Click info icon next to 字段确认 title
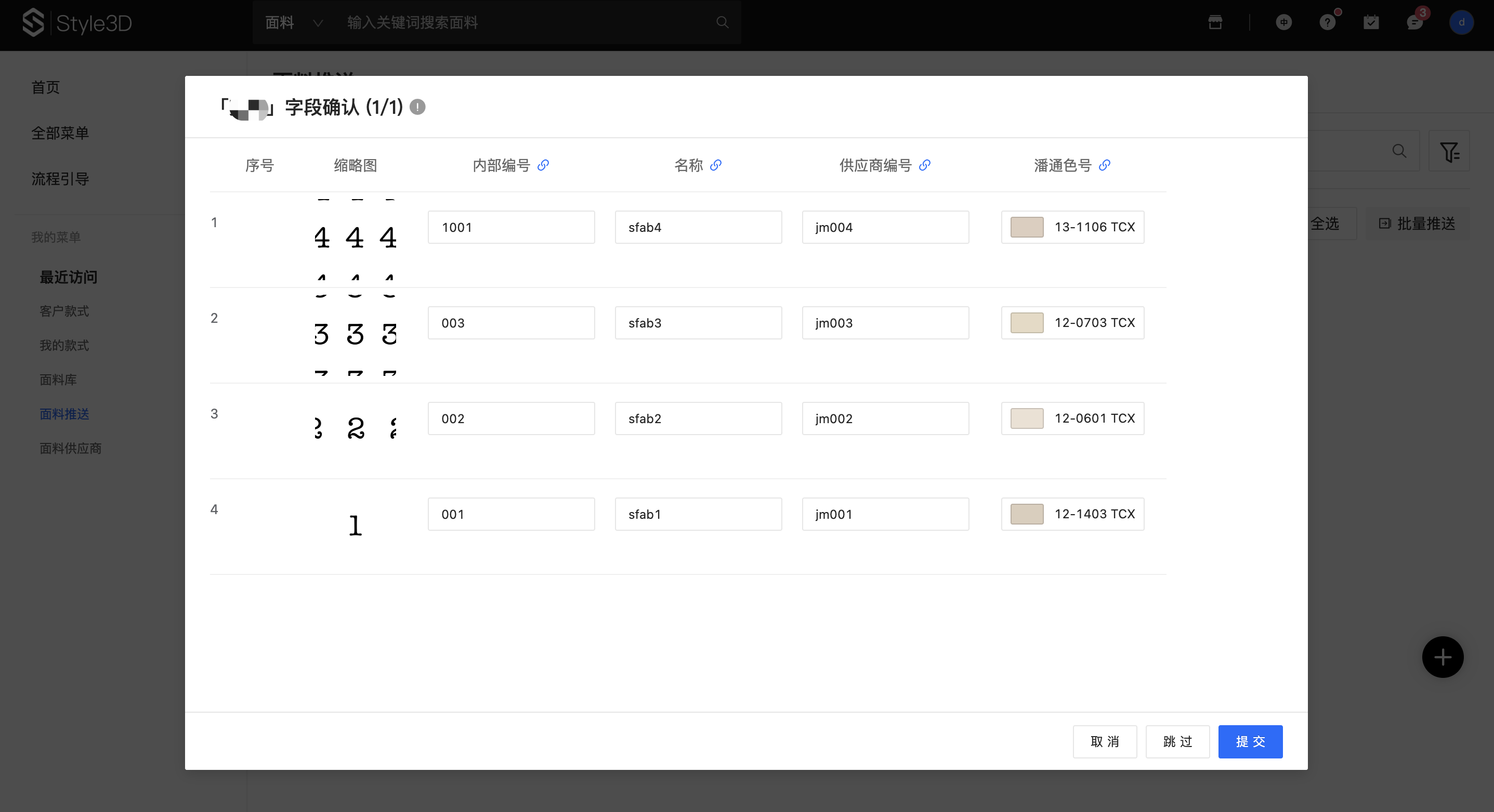The width and height of the screenshot is (1494, 812). click(417, 107)
